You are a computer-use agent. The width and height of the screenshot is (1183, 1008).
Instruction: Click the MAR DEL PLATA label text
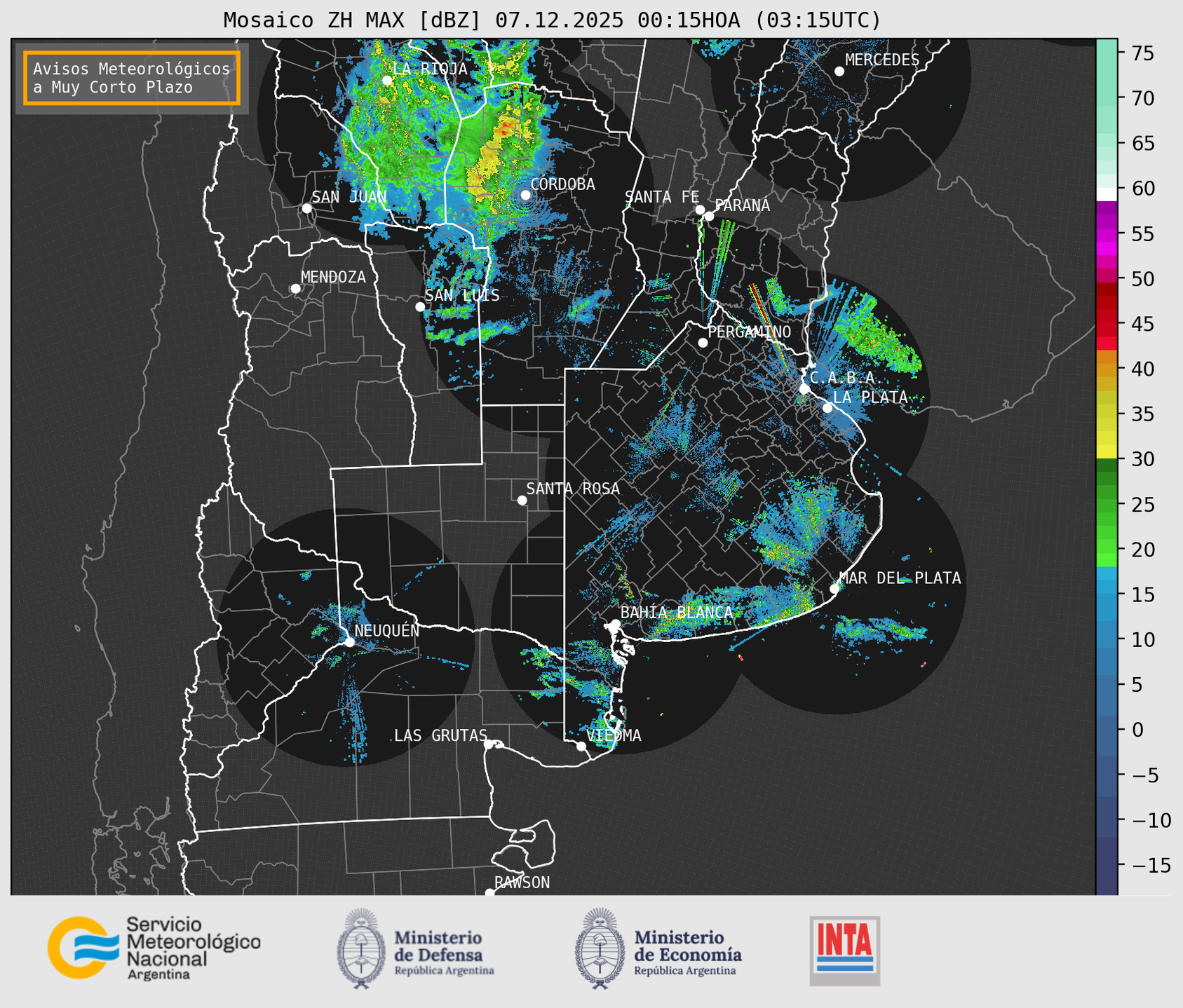pyautogui.click(x=900, y=578)
